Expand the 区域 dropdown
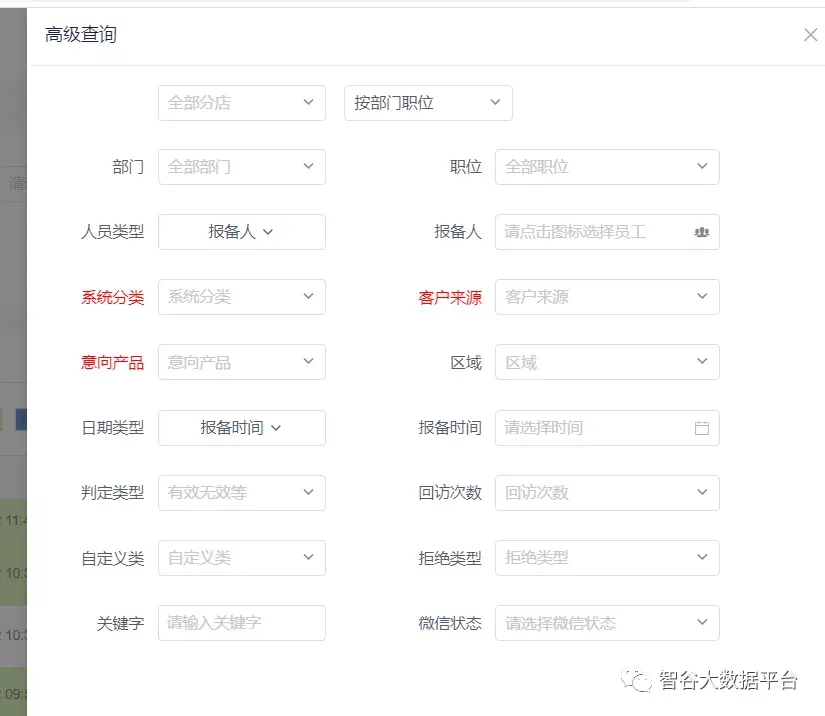Screen dimensions: 825x716 point(606,362)
